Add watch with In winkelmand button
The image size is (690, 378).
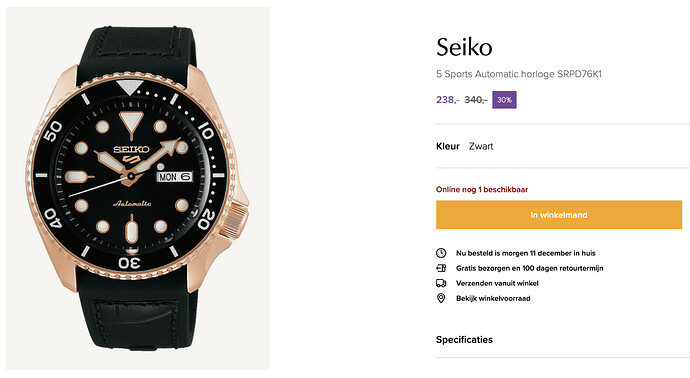[559, 215]
